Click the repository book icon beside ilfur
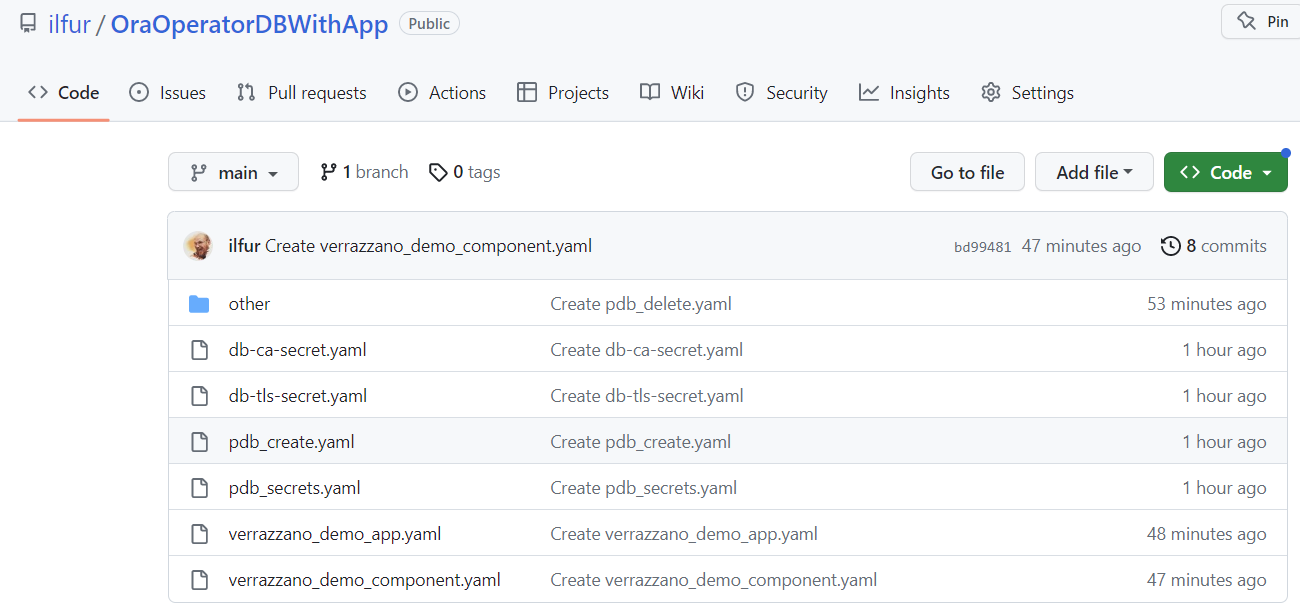This screenshot has height=611, width=1300. click(x=28, y=22)
